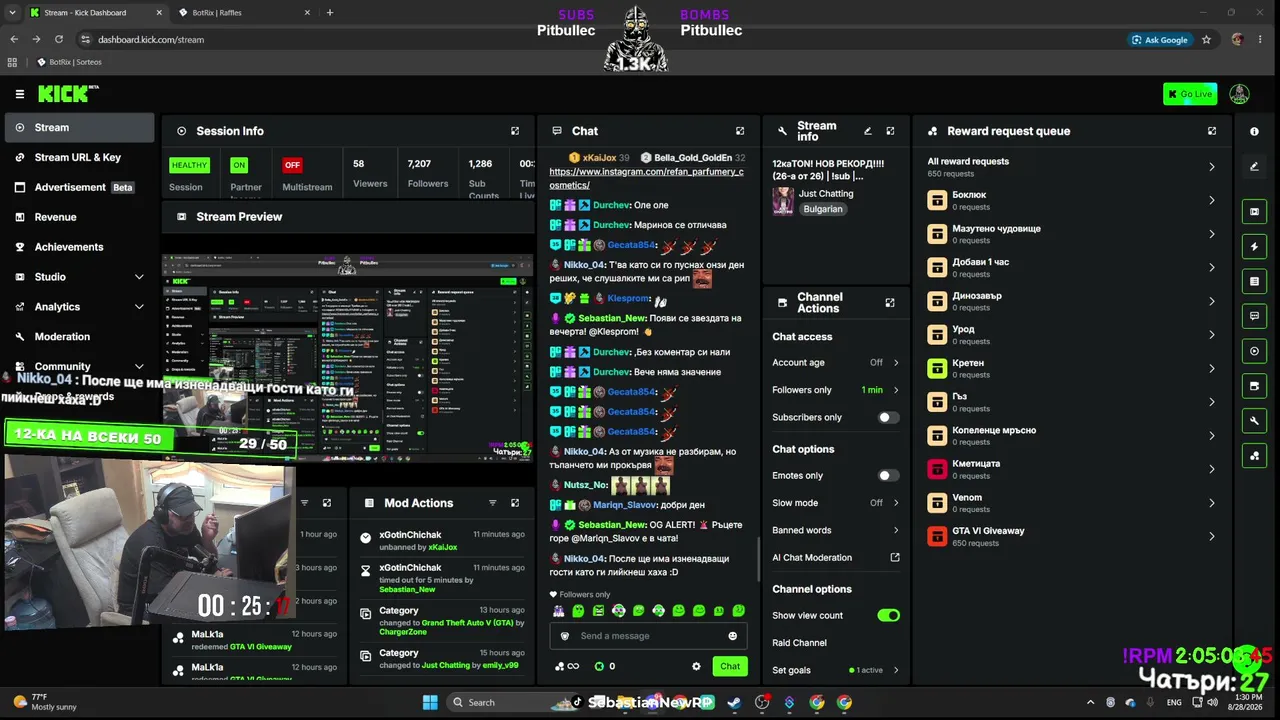
Task: Open the weather widget on the taskbar
Action: [45, 702]
